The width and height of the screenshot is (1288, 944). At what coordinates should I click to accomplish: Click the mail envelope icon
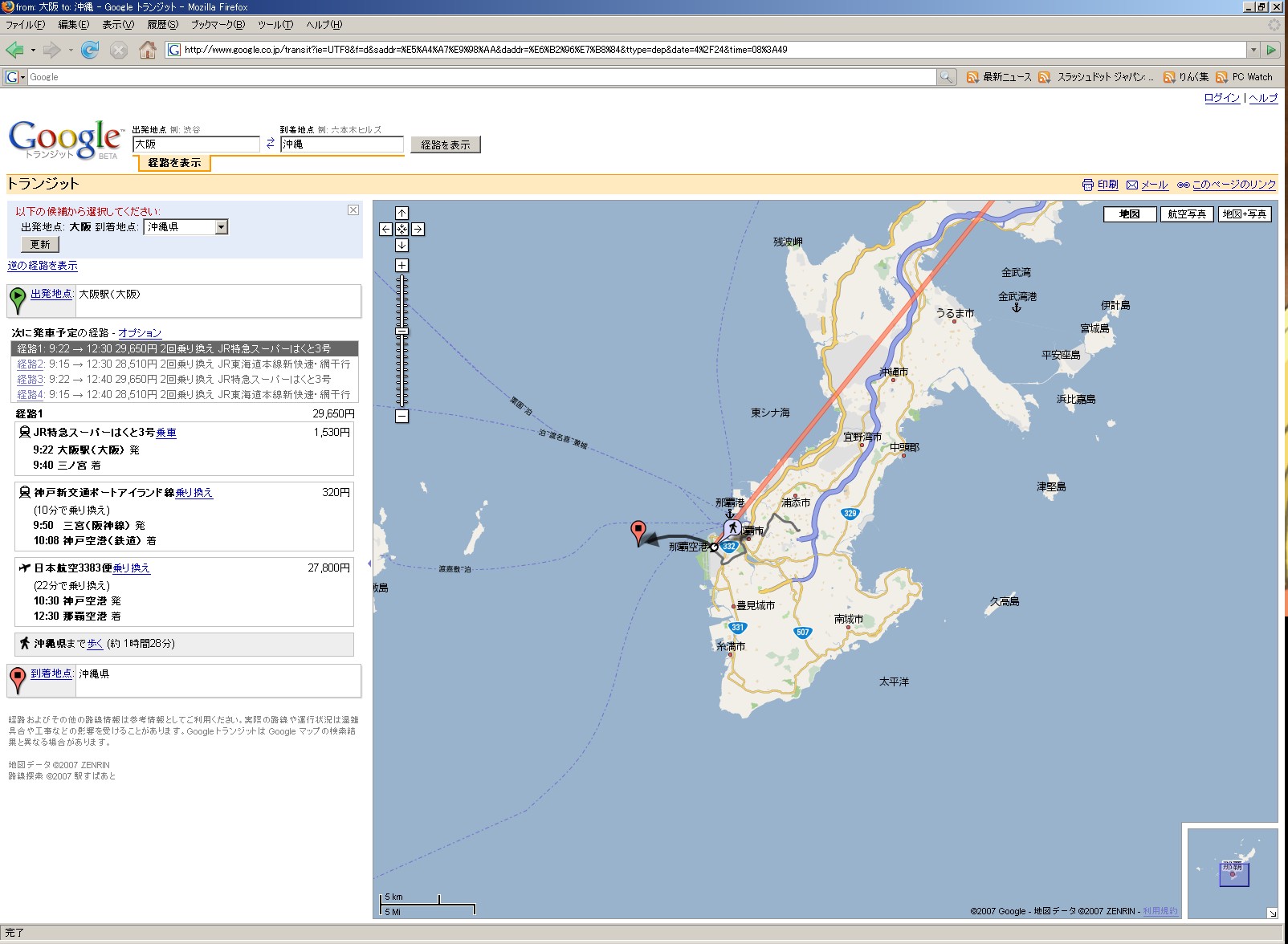(1131, 185)
